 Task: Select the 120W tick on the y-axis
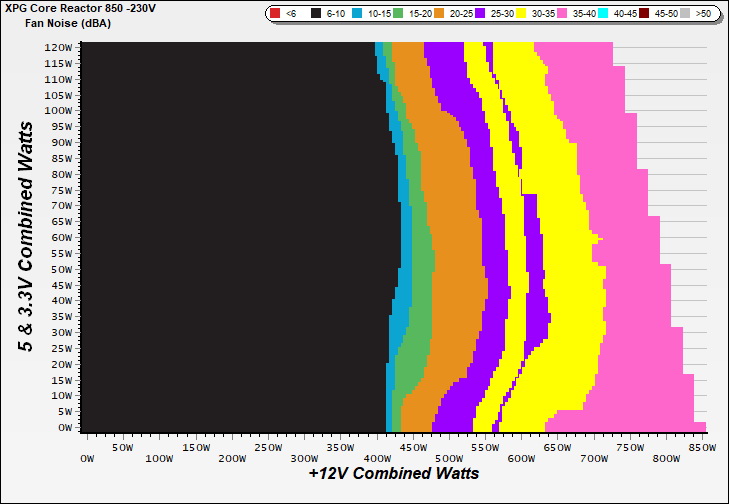pyautogui.click(x=57, y=47)
